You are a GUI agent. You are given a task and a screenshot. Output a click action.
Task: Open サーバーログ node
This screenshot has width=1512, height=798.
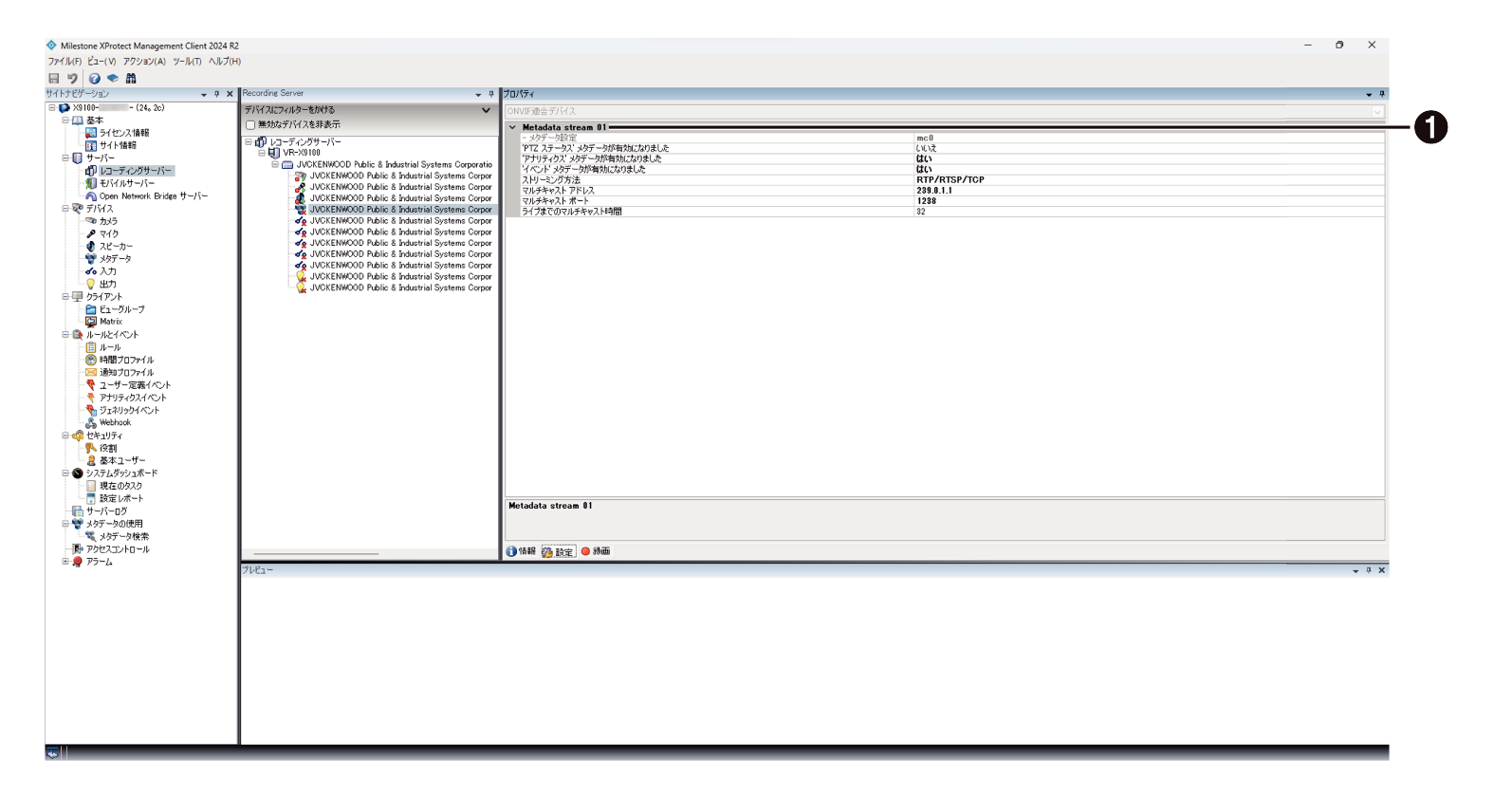[106, 511]
